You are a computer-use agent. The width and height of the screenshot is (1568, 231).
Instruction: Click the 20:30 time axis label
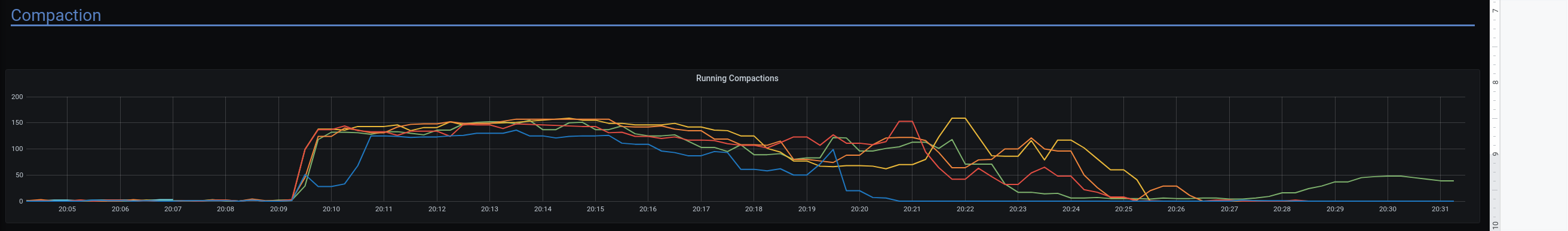1388,209
